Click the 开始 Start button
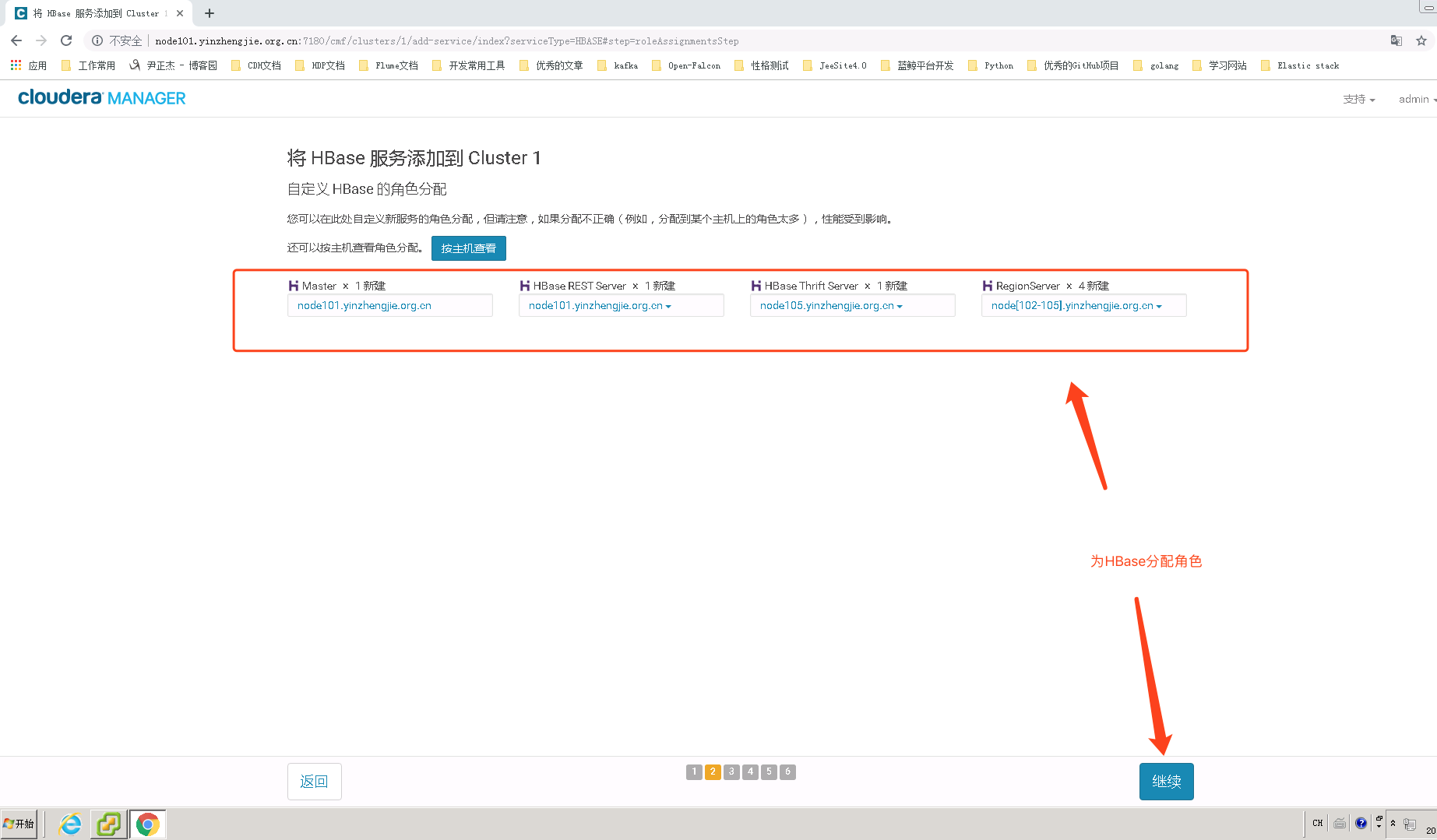Viewport: 1437px width, 840px height. (x=19, y=823)
